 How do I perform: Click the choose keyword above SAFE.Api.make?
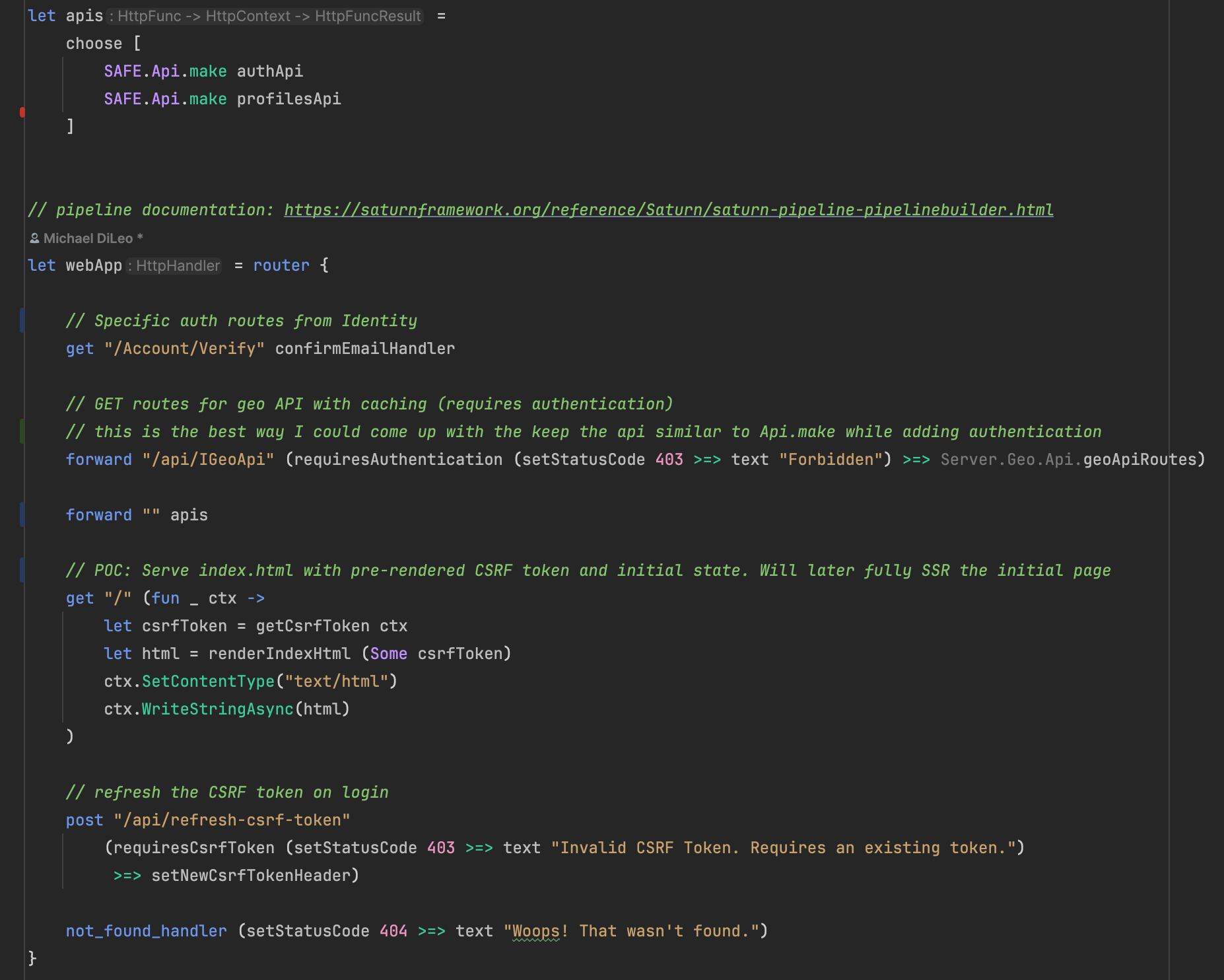(94, 43)
